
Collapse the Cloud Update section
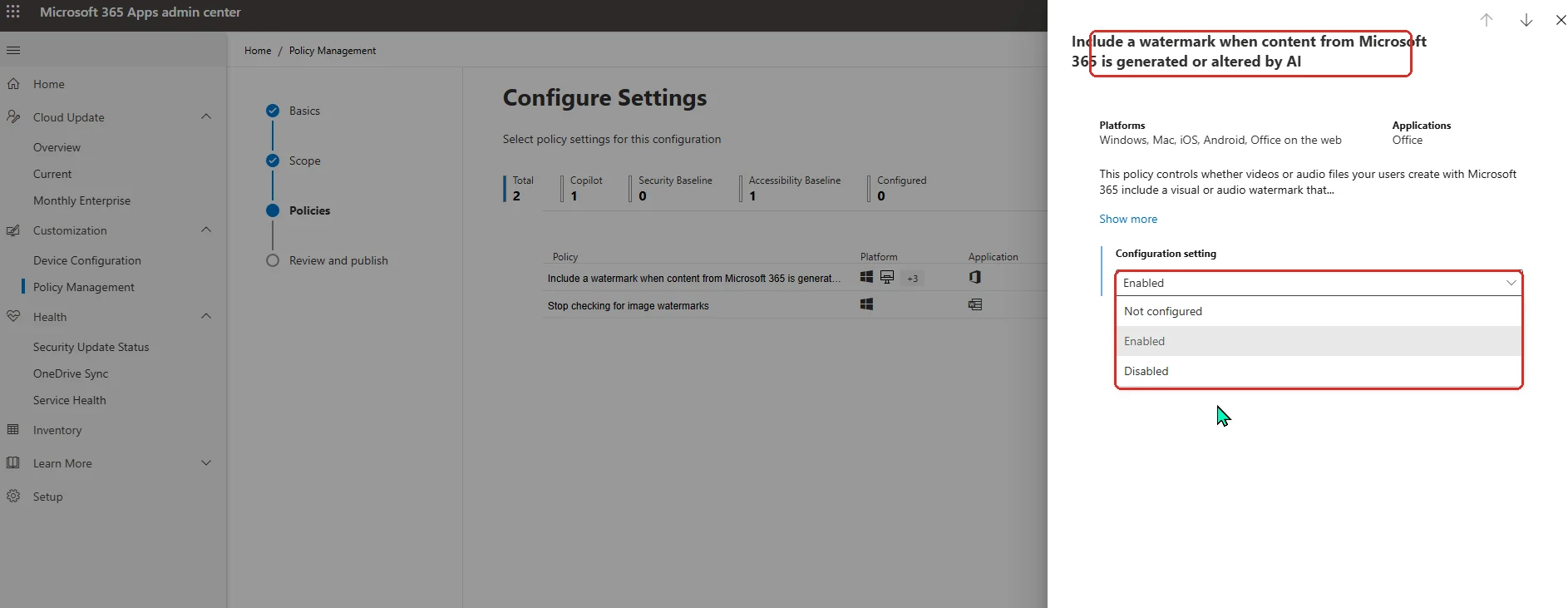(206, 116)
